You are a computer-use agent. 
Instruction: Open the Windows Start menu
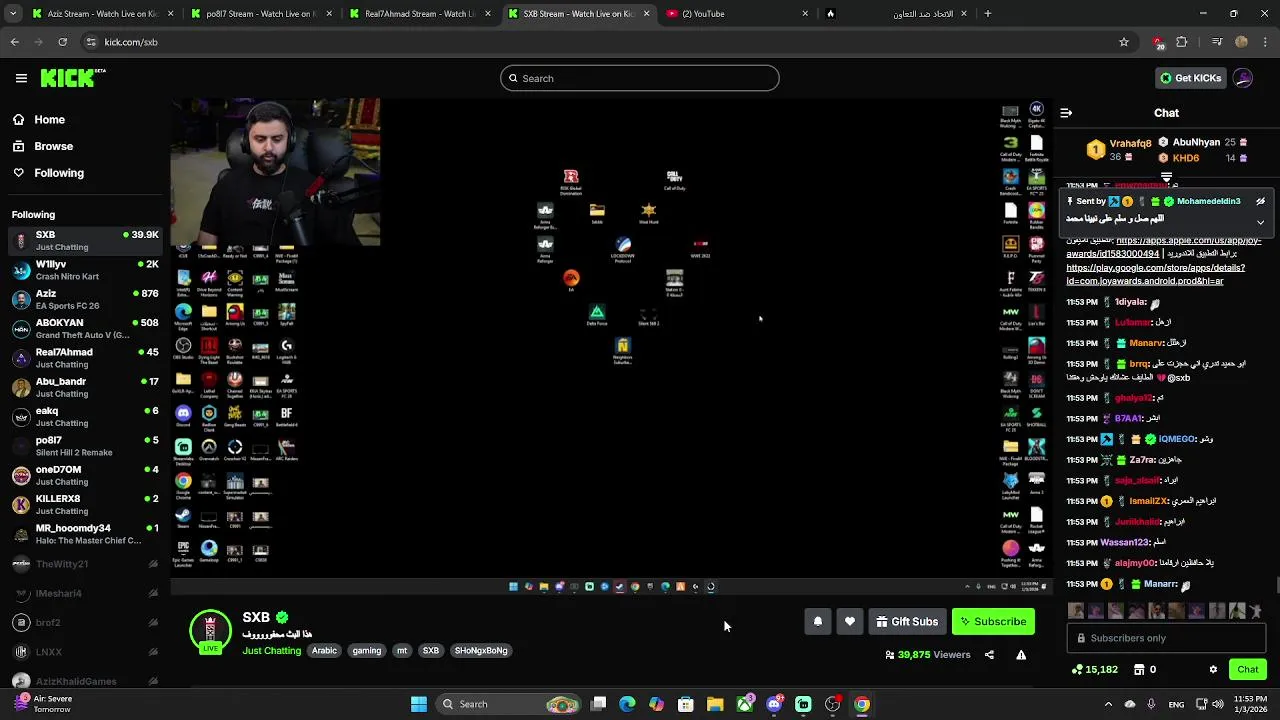click(x=419, y=704)
